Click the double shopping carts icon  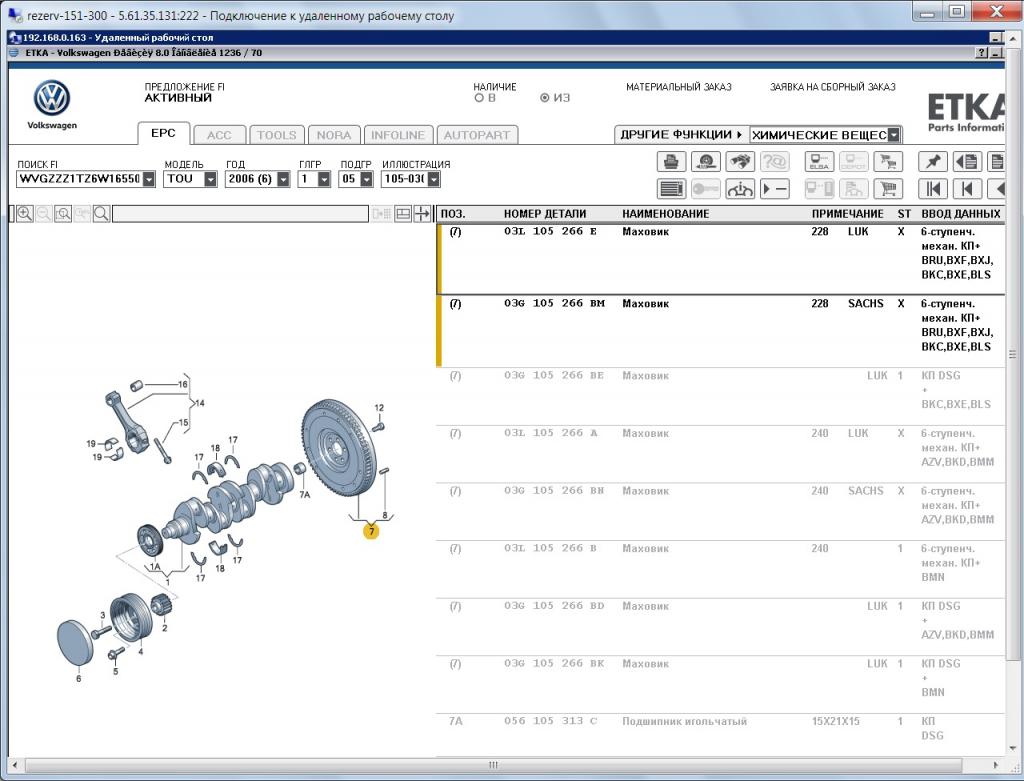tap(888, 161)
